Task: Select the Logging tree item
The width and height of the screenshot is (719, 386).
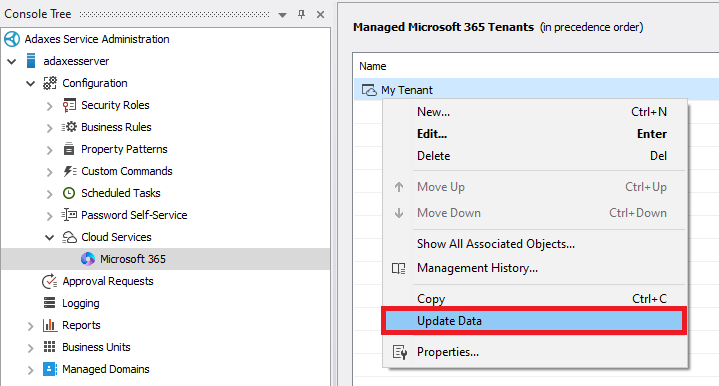Action: pos(81,303)
